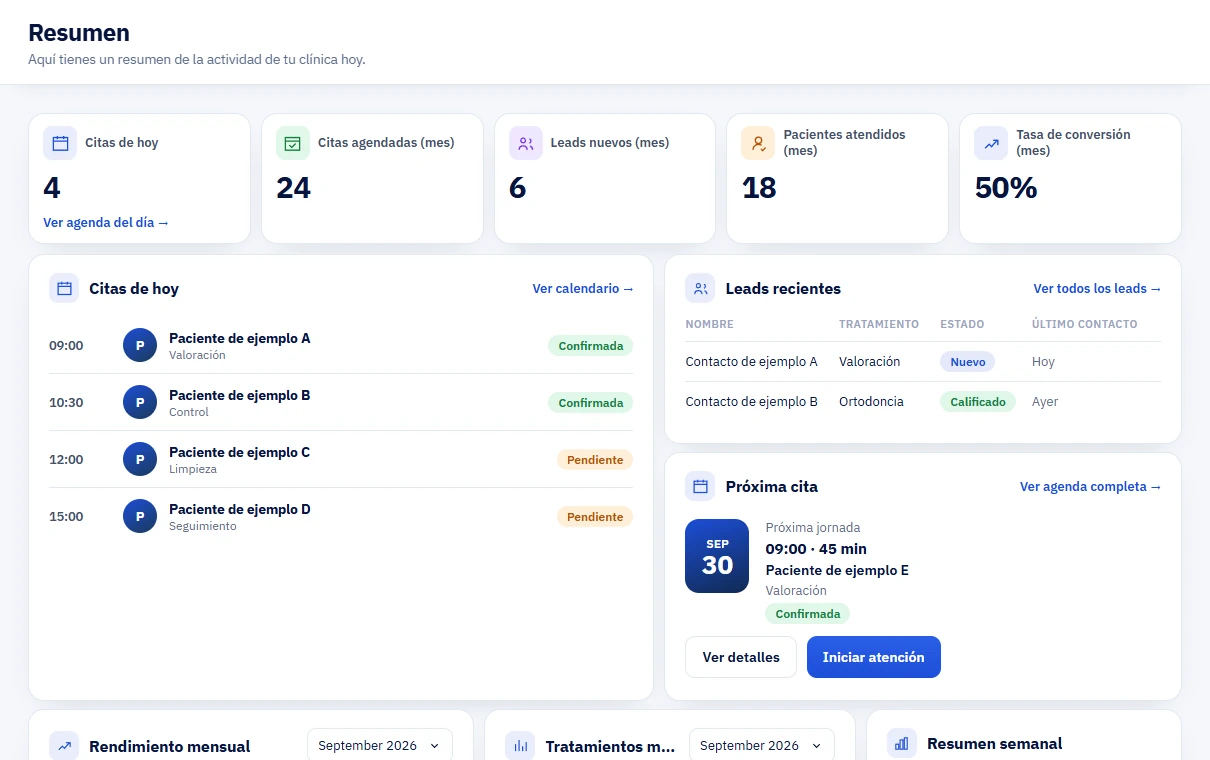Click the Iniciar atención button
The width and height of the screenshot is (1210, 760).
pos(874,657)
